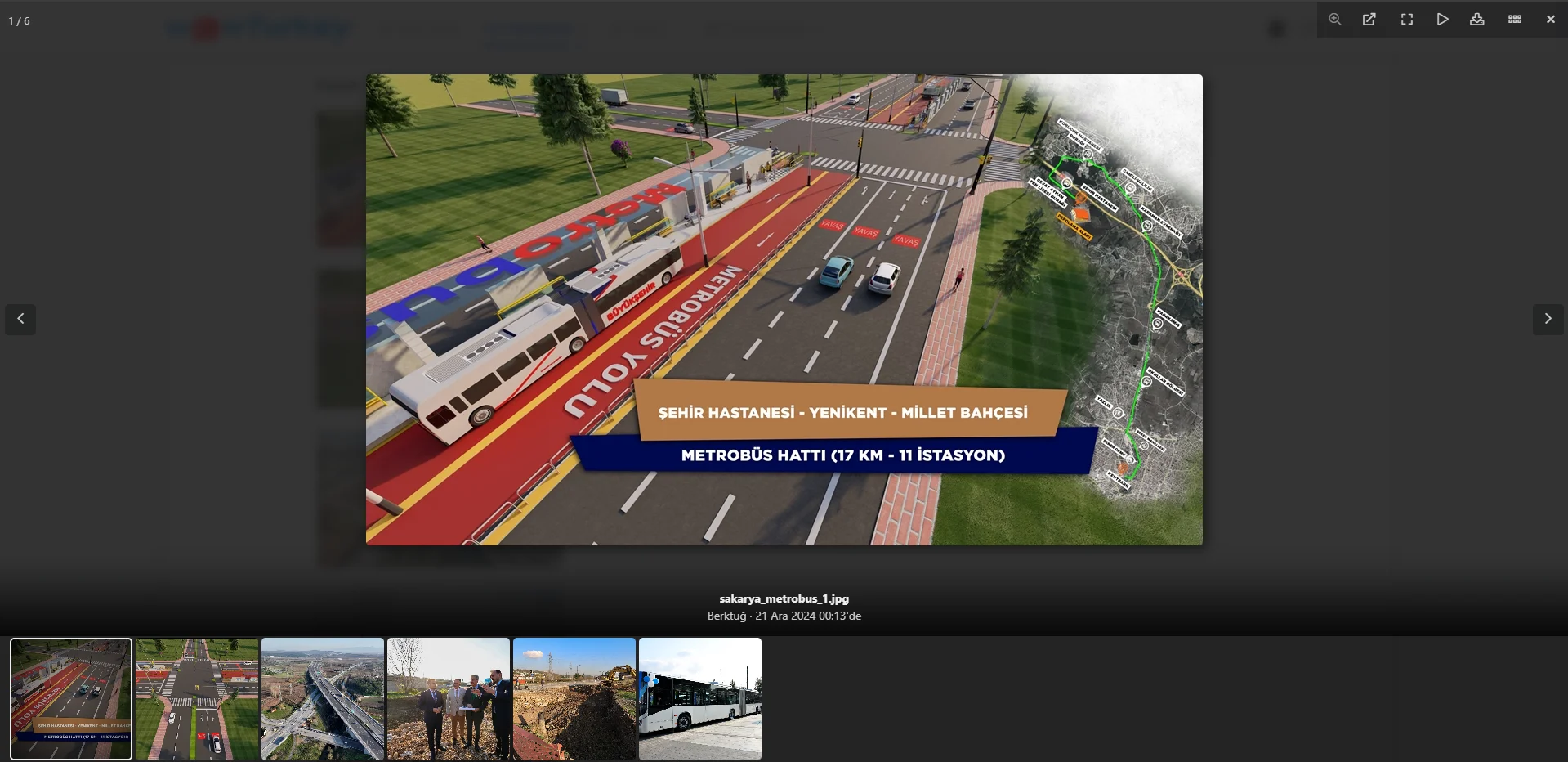This screenshot has height=762, width=1568.
Task: Show the excavator construction site thumbnail
Action: click(x=574, y=699)
